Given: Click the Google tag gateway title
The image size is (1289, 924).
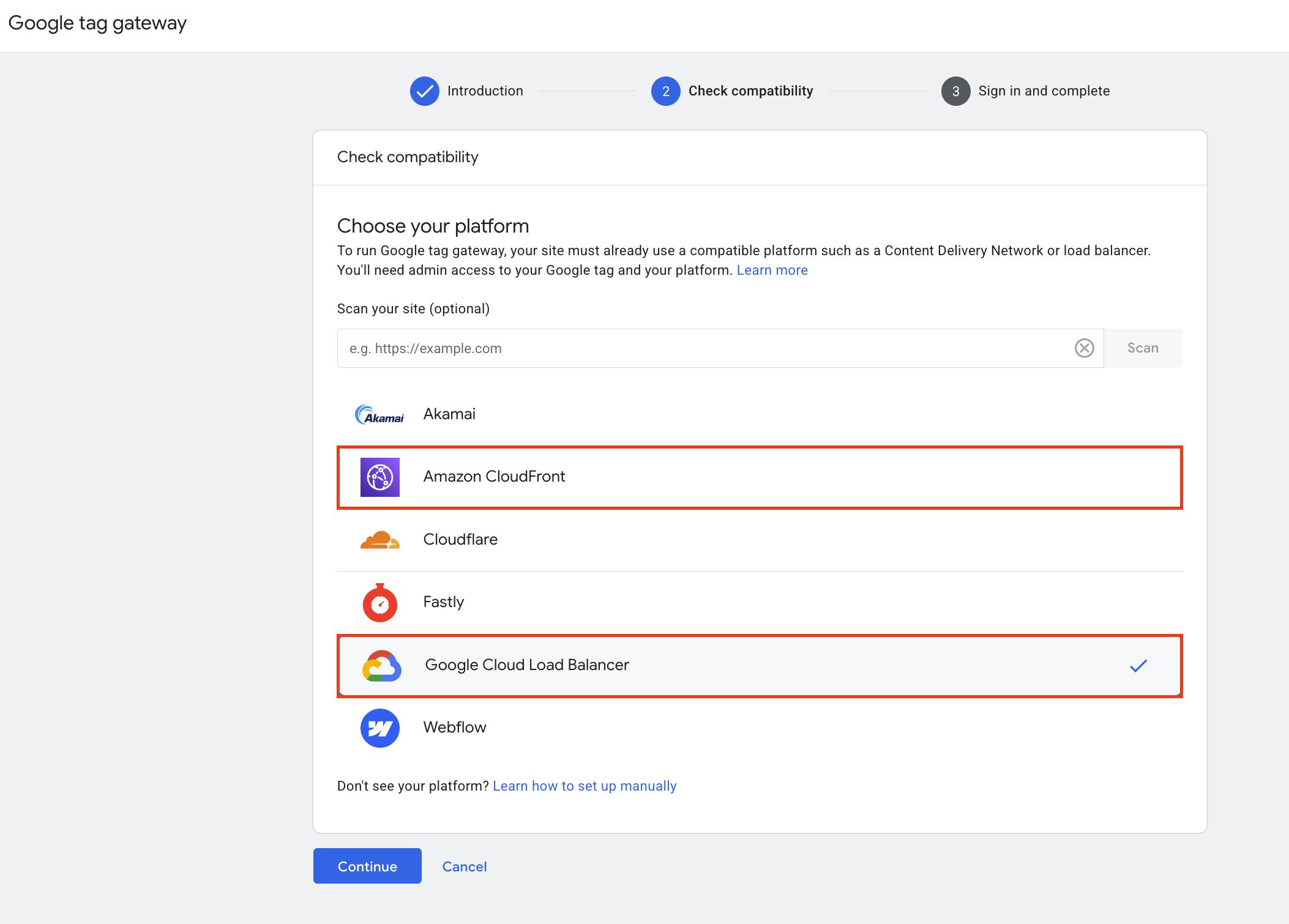Looking at the screenshot, I should pos(97,23).
